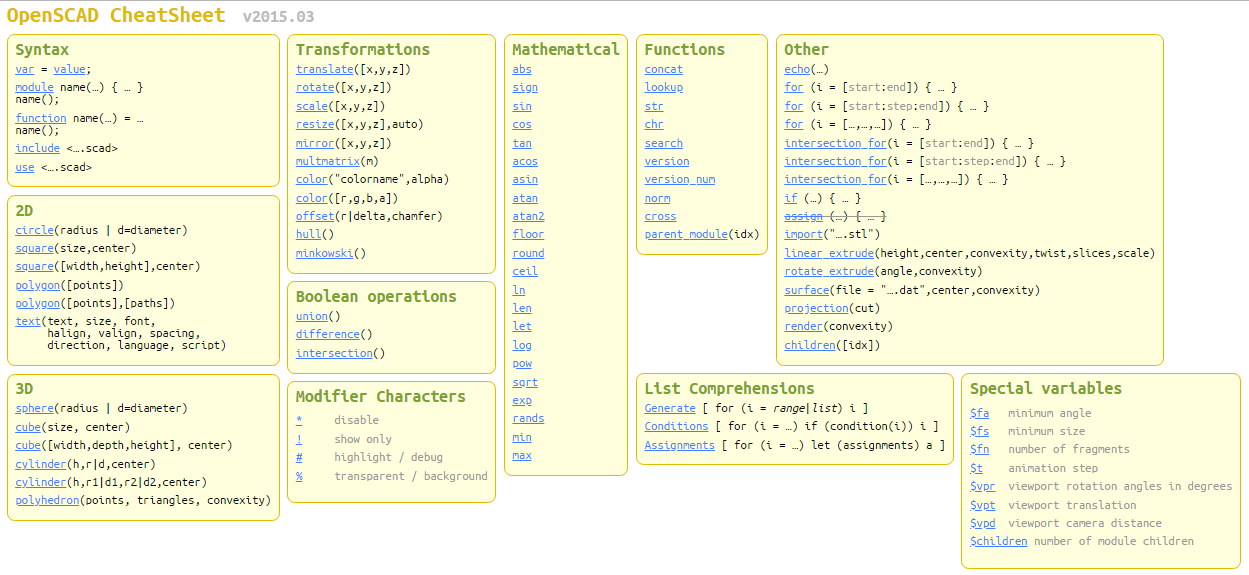This screenshot has width=1249, height=575.
Task: Open the polyhedron documentation link
Action: click(x=47, y=500)
